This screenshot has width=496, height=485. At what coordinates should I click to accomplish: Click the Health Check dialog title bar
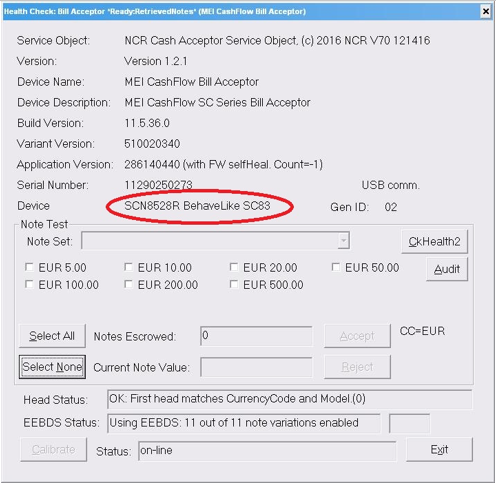(241, 12)
